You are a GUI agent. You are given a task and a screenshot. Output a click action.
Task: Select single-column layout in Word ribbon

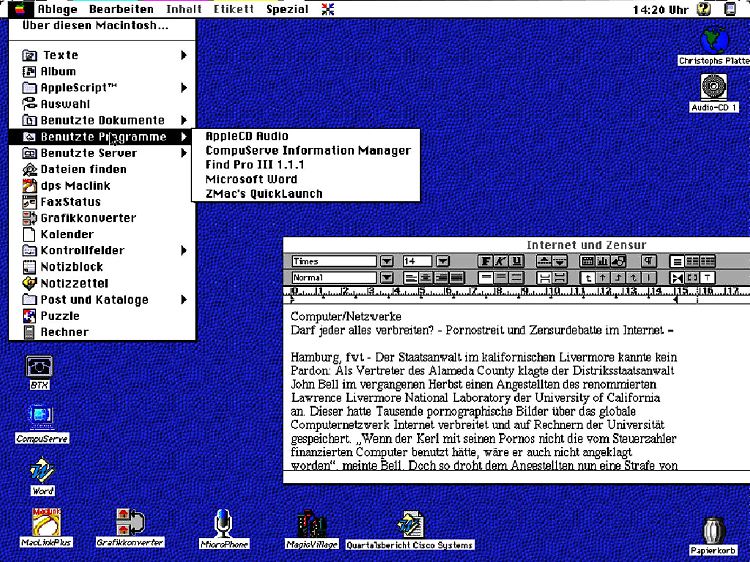pyautogui.click(x=677, y=261)
